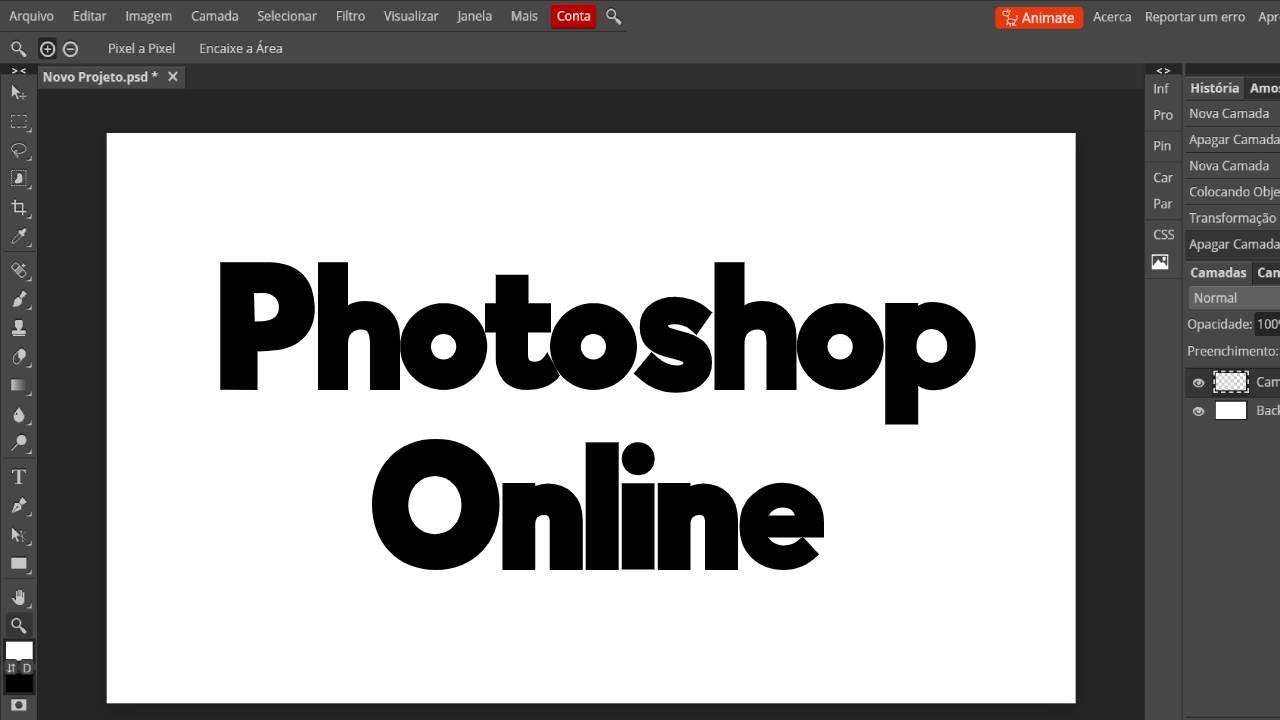Select the Zoom tool in left toolbar
Viewport: 1280px width, 720px height.
[18, 626]
